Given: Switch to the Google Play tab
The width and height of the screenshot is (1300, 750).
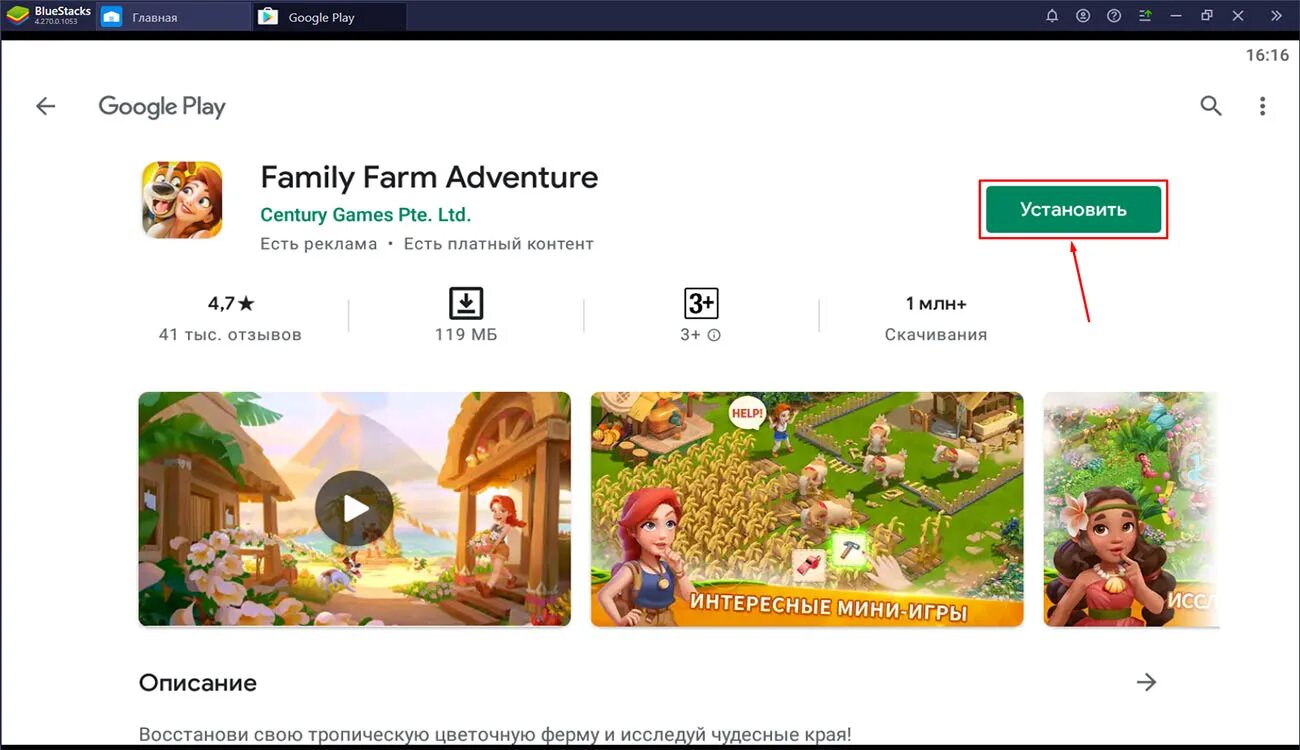Looking at the screenshot, I should click(x=330, y=17).
